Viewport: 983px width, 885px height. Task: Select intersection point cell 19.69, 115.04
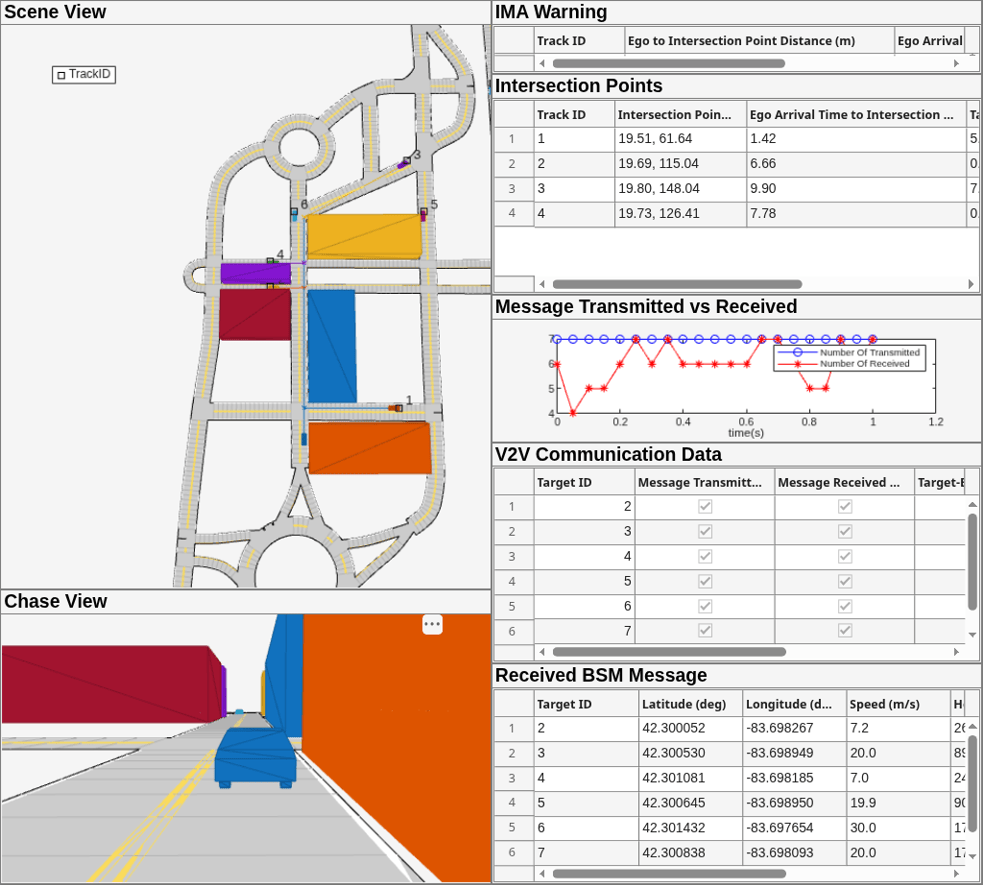click(680, 164)
